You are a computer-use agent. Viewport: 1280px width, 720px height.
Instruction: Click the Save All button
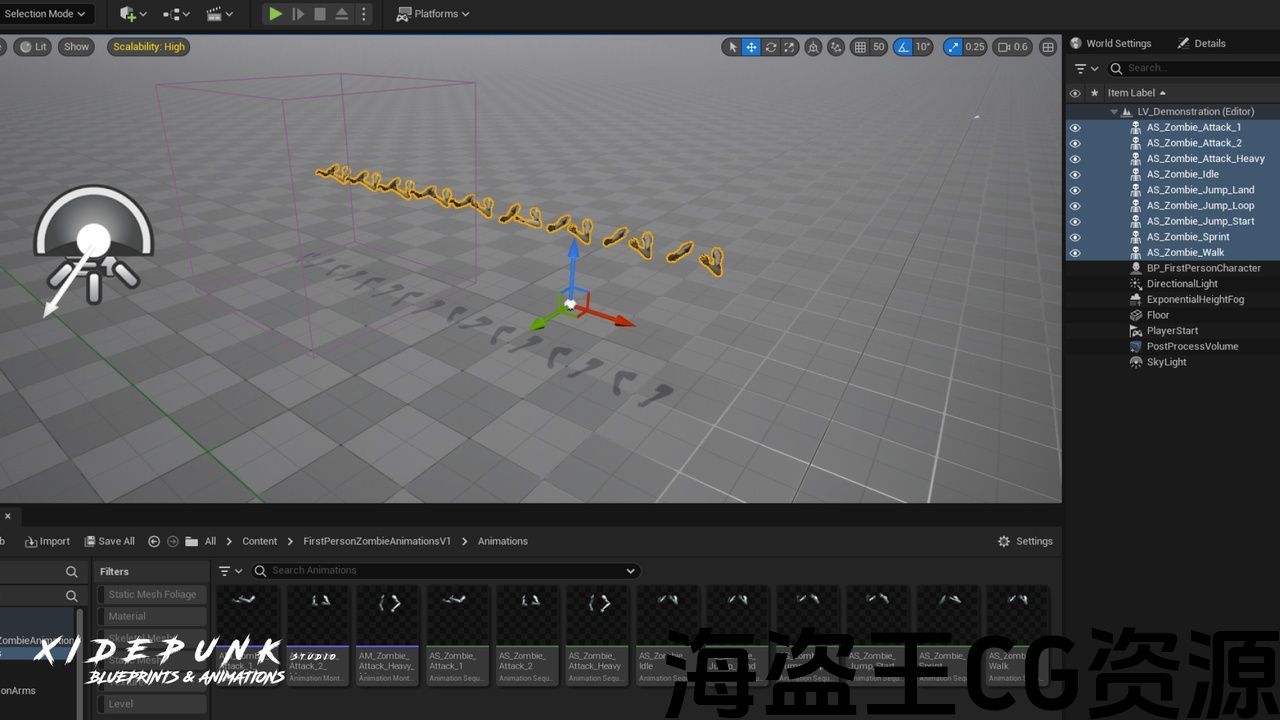109,541
